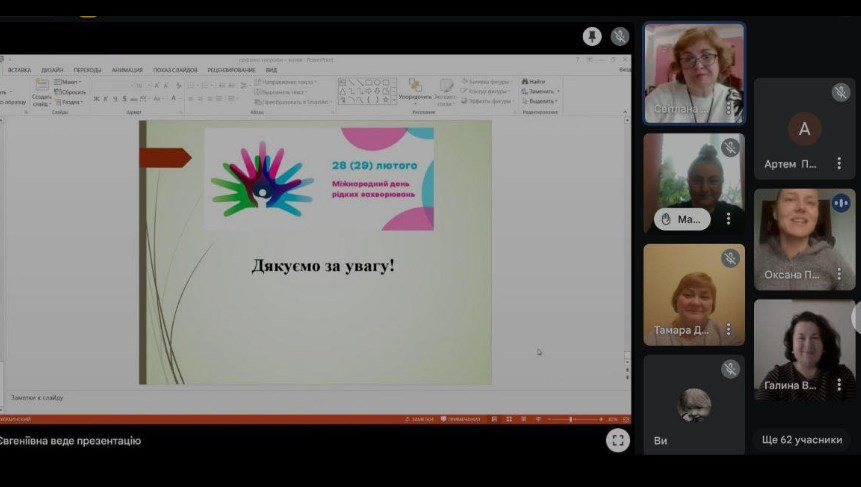The image size is (861, 487).
Task: Open more options next to the raised-hand Ма... chip
Action: [x=729, y=219]
